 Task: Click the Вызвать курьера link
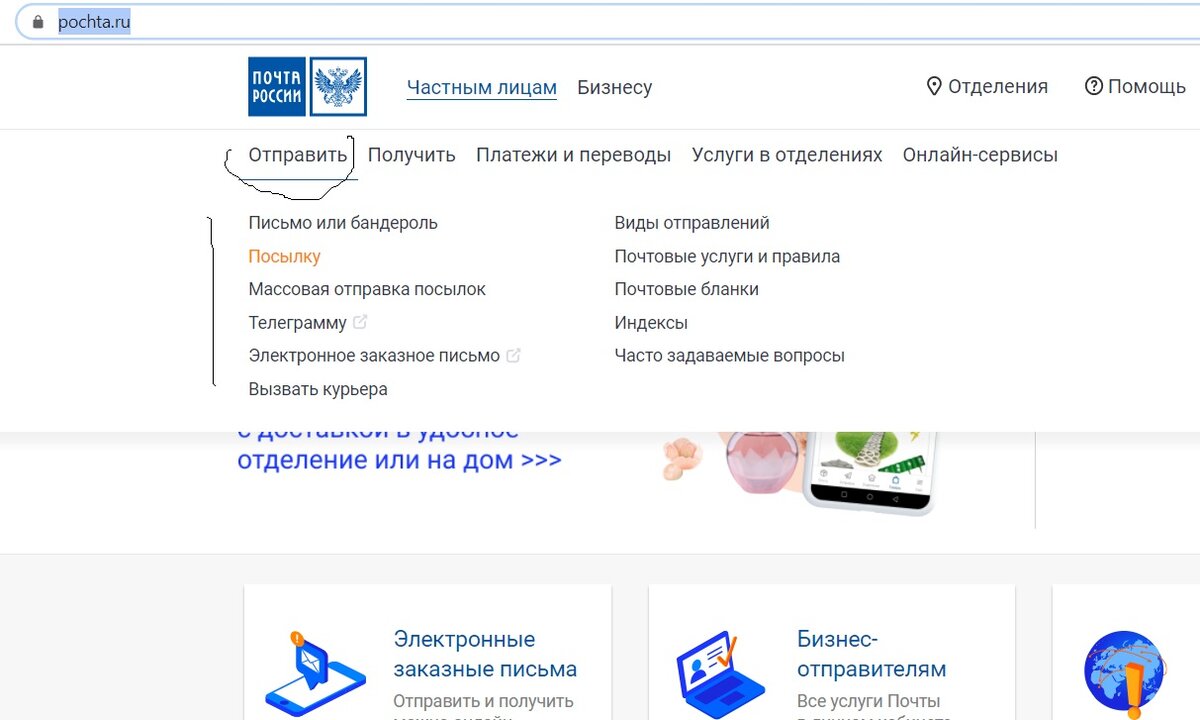tap(317, 389)
